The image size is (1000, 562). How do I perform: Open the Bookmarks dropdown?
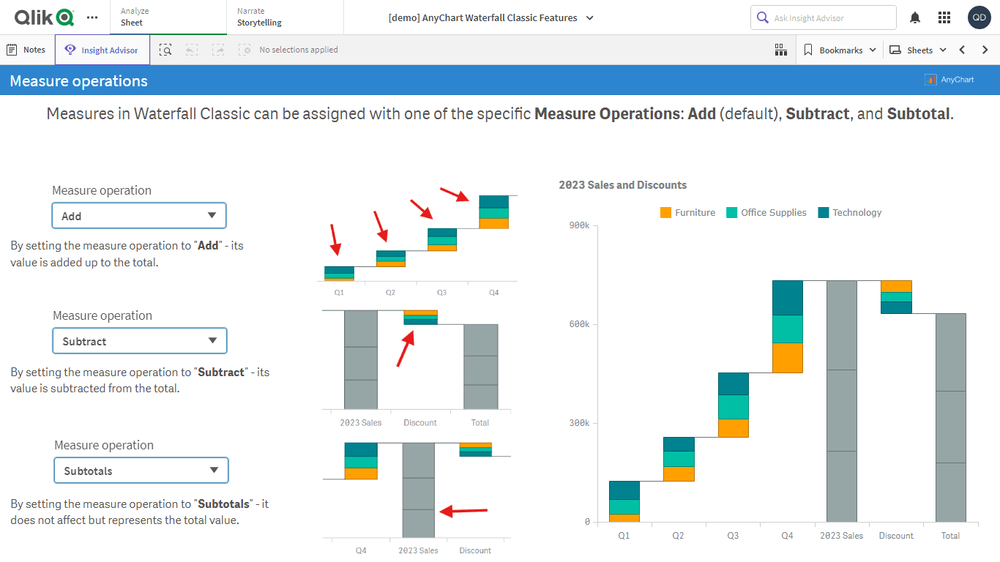click(839, 50)
